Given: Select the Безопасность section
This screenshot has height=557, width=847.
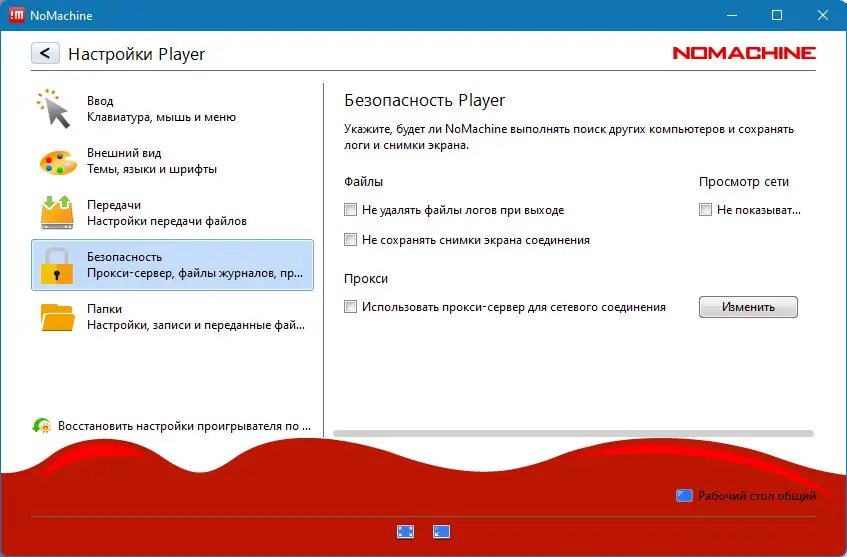Looking at the screenshot, I should tap(172, 265).
